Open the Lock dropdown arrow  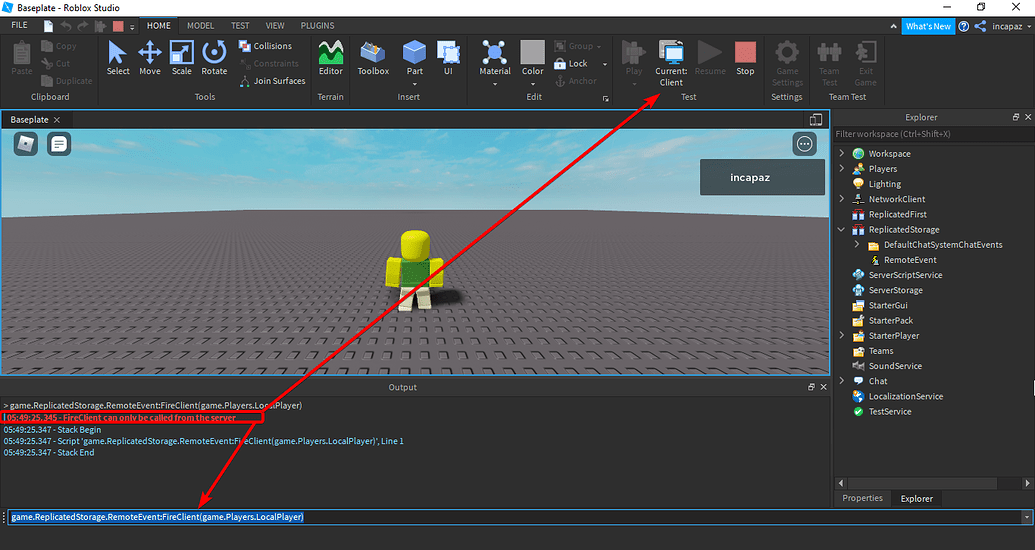click(x=605, y=64)
